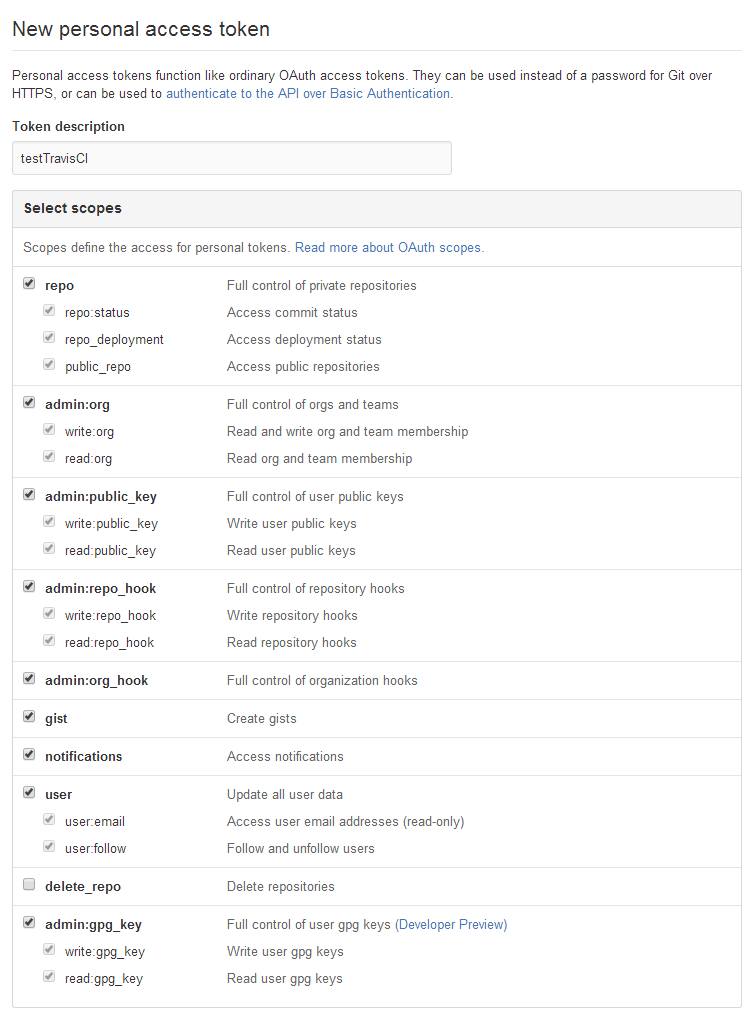The image size is (753, 1022).
Task: Enable the delete_repo scope checkbox
Action: [29, 886]
